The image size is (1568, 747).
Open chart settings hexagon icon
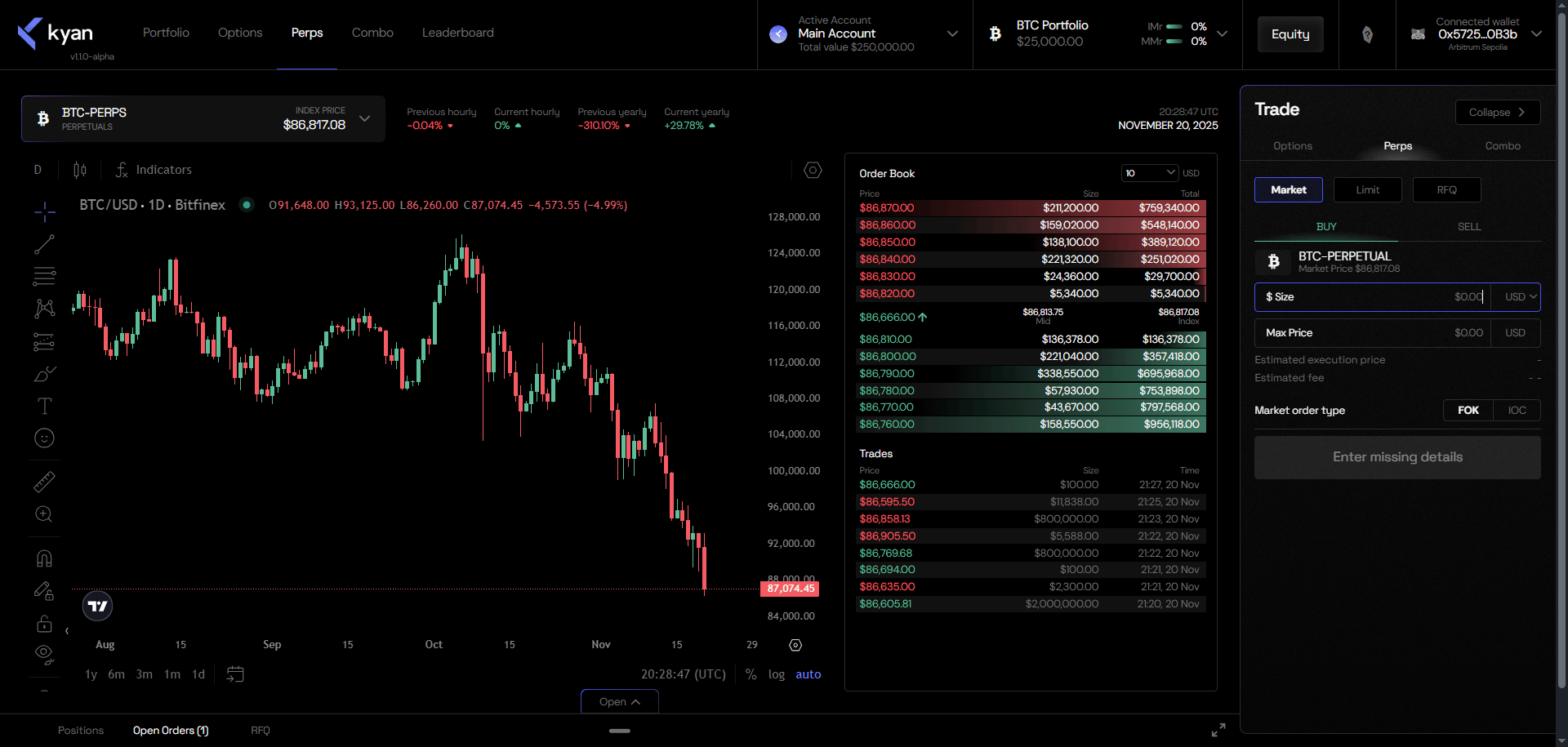(x=813, y=170)
